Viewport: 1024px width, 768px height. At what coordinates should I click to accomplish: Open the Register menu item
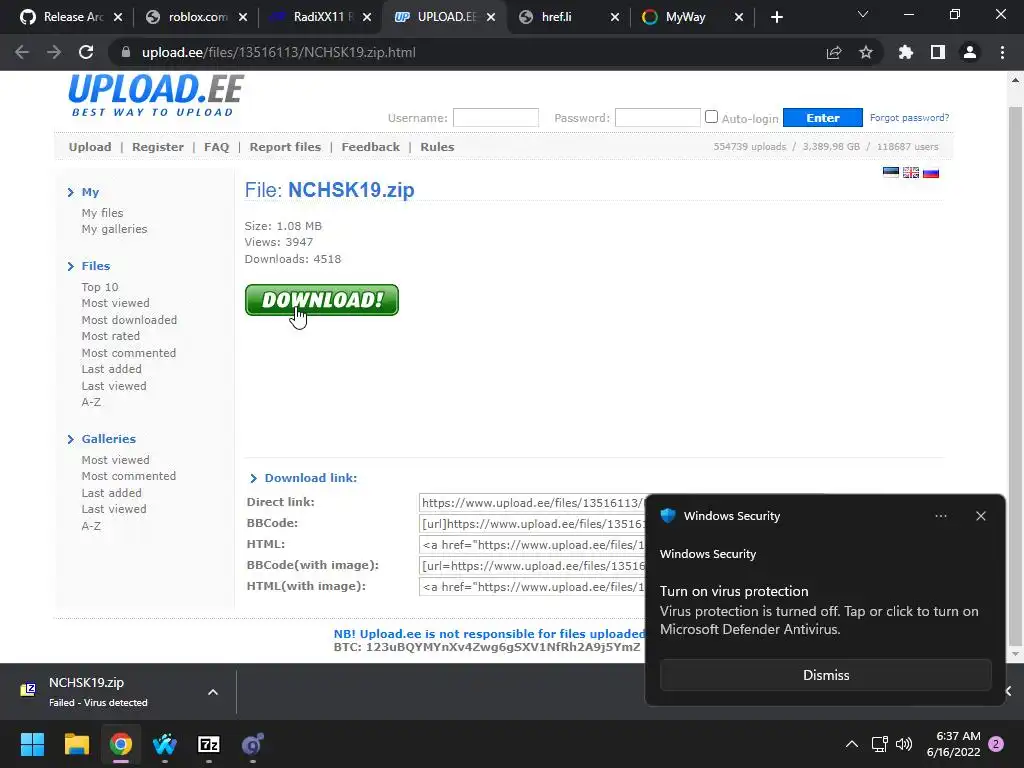(x=158, y=147)
